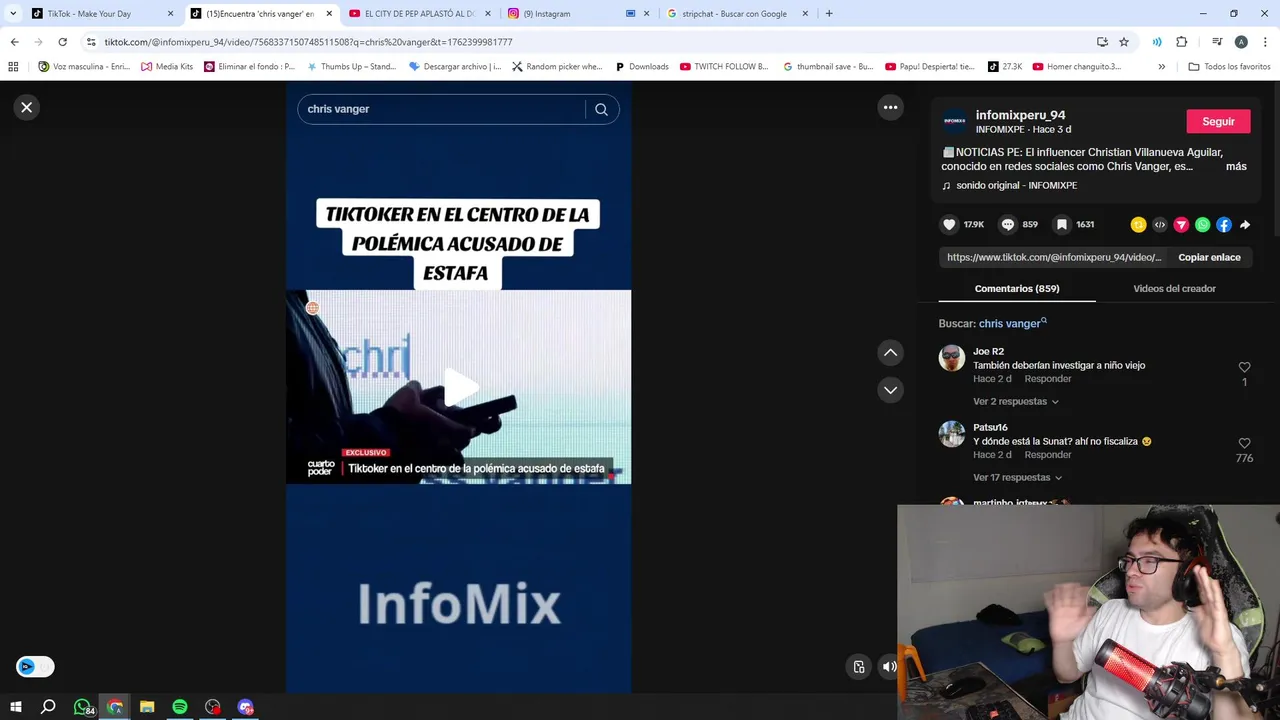The image size is (1280, 720).
Task: Toggle the floating power switch widget
Action: pyautogui.click(x=35, y=666)
